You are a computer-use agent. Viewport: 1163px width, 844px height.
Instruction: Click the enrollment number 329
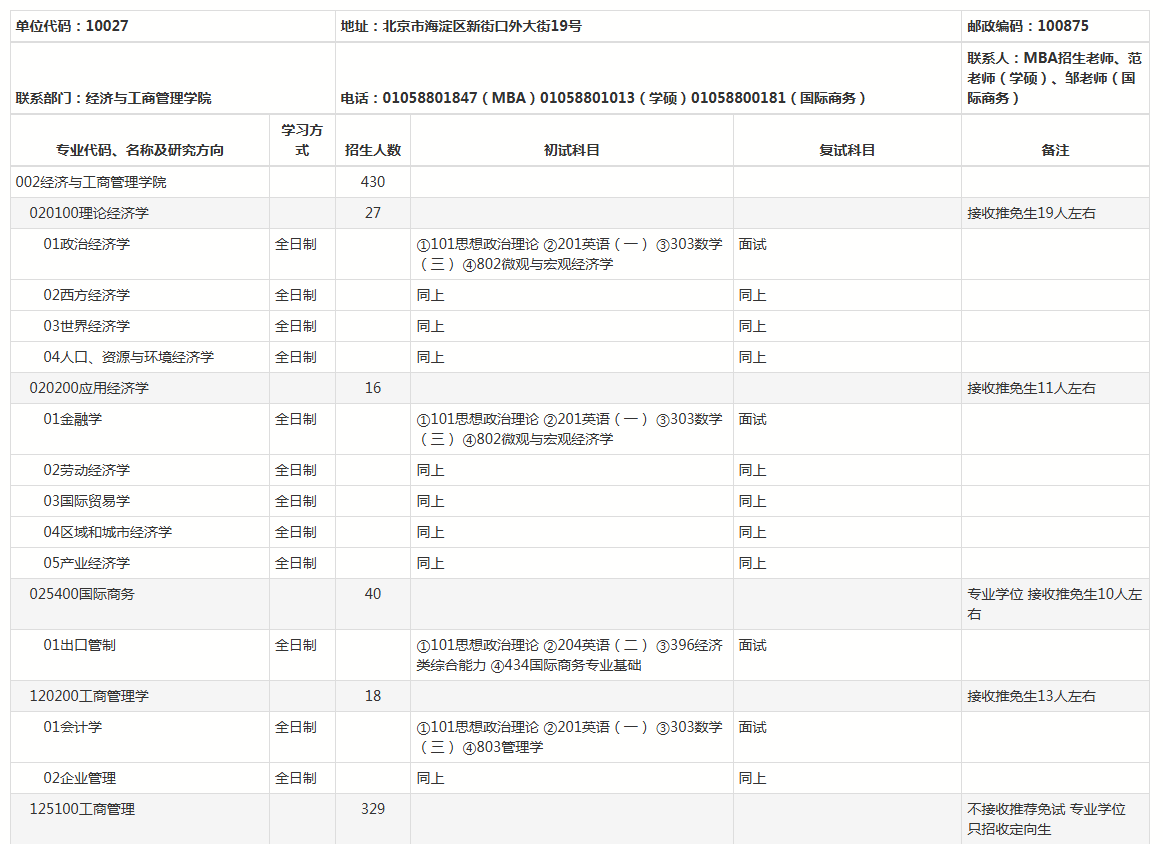[373, 808]
